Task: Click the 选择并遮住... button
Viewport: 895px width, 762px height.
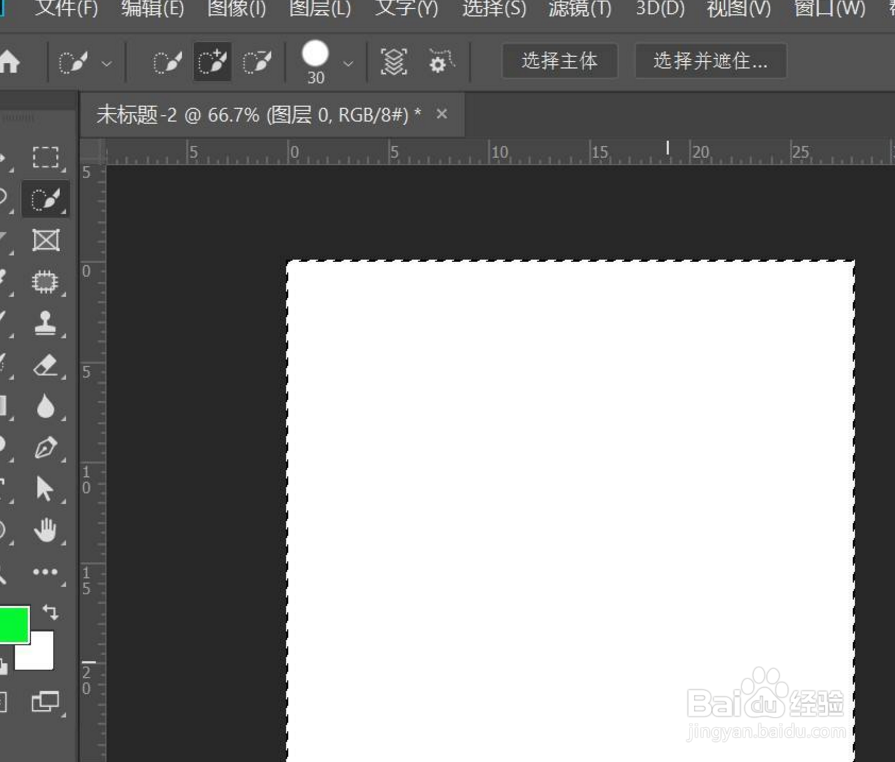Action: [711, 61]
